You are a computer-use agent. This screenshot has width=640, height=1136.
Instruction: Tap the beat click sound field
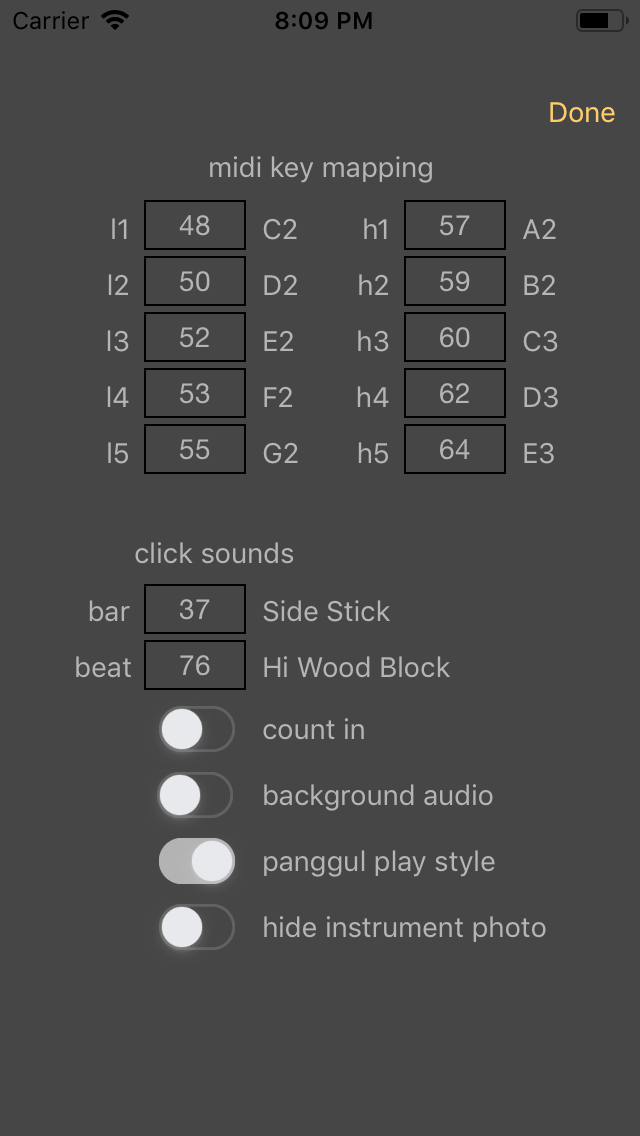(195, 666)
